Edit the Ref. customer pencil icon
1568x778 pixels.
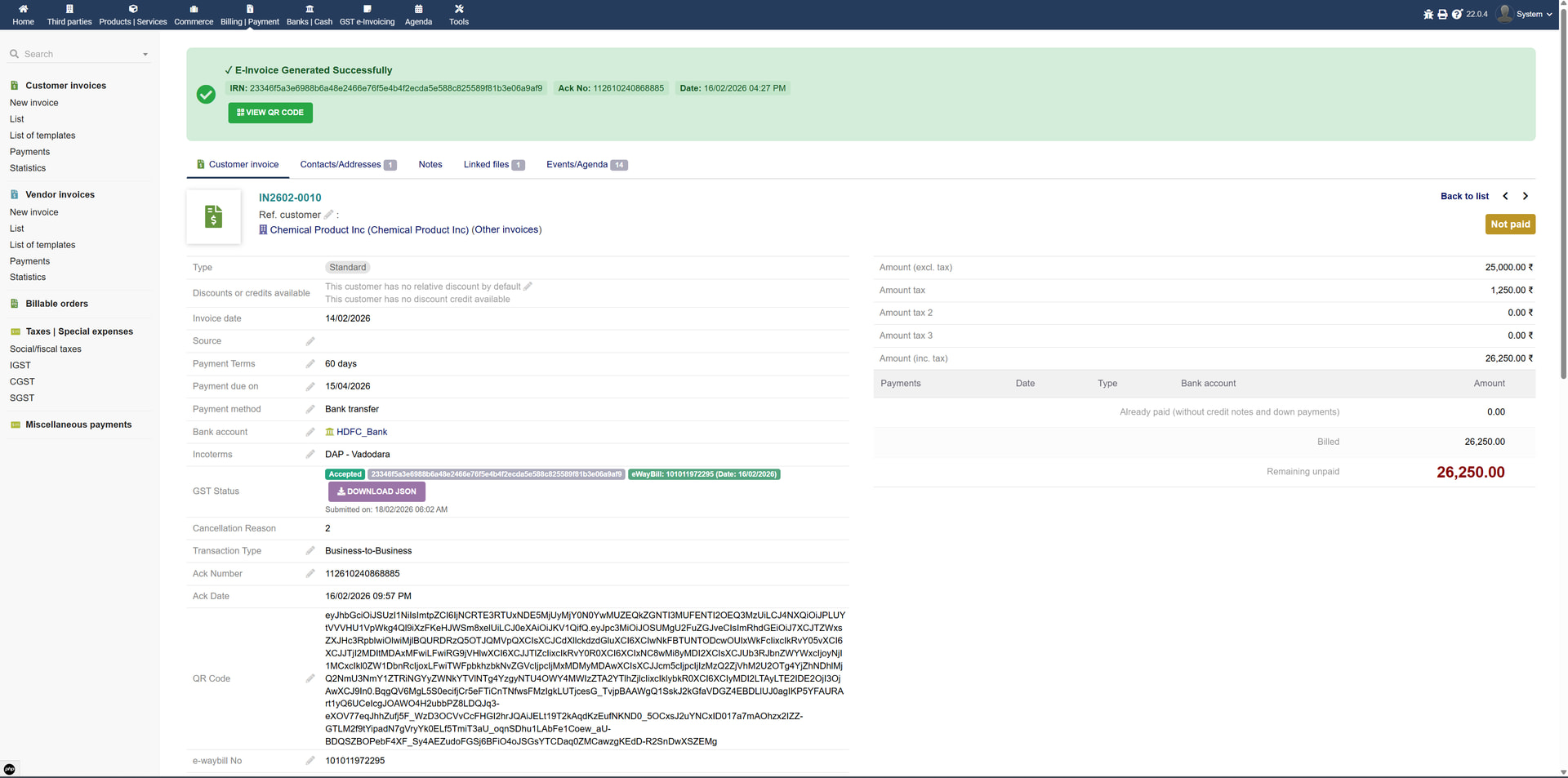(328, 215)
